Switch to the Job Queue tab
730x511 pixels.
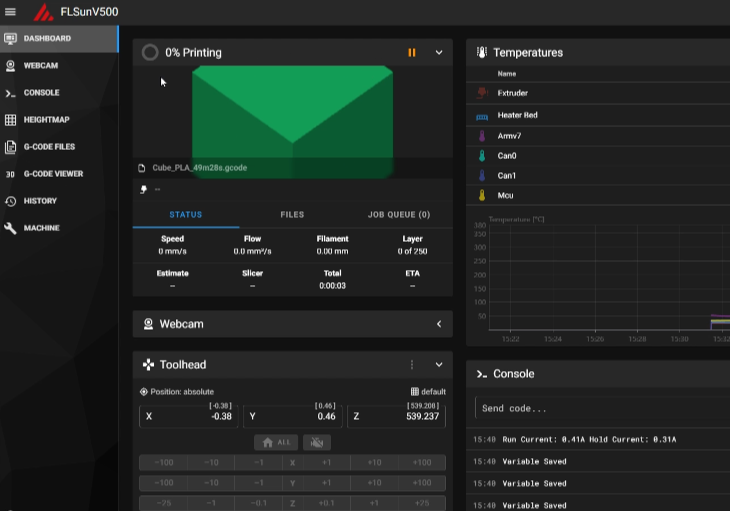tap(399, 215)
